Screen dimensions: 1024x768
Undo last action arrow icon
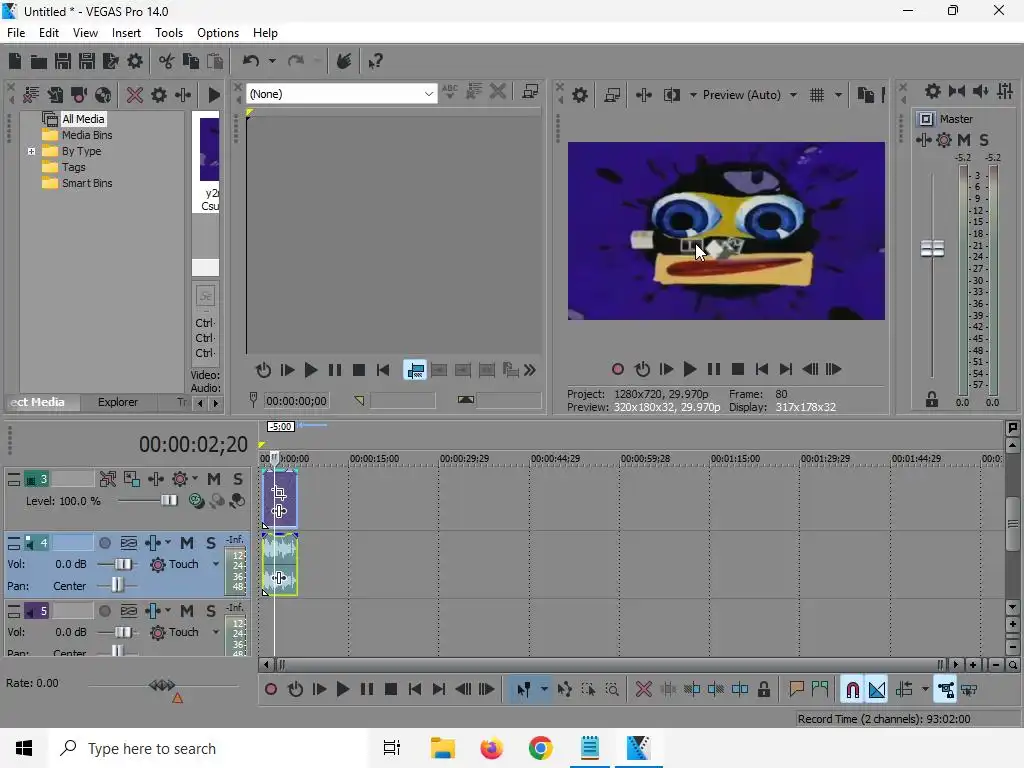[x=251, y=61]
